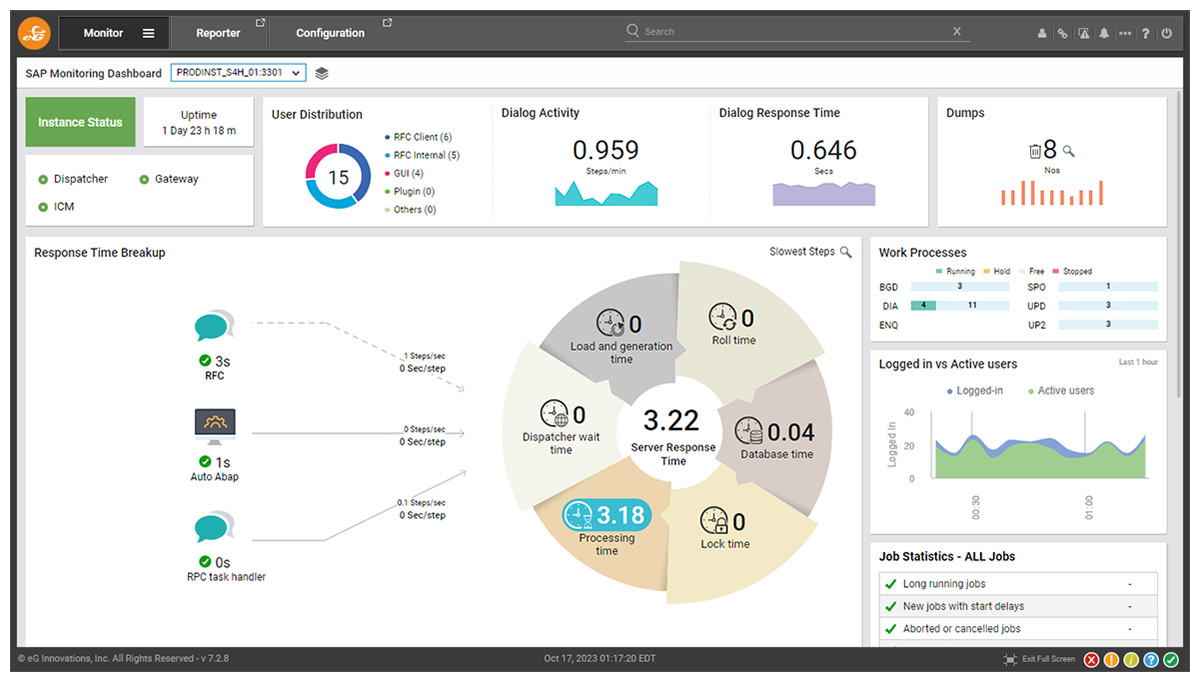1200x682 pixels.
Task: Open the Reporter tab
Action: pyautogui.click(x=218, y=33)
